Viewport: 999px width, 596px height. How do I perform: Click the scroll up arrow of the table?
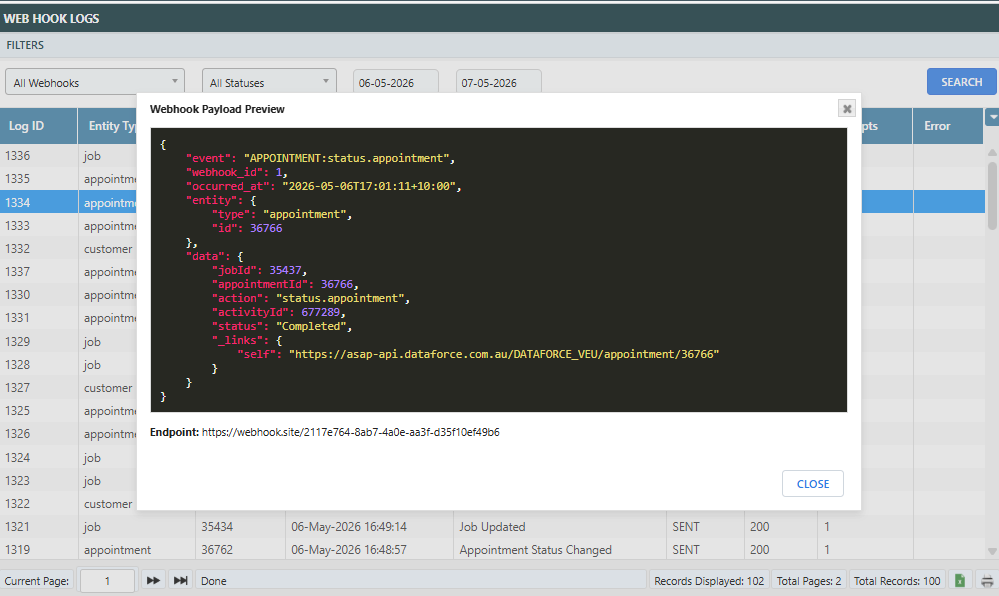[x=992, y=152]
